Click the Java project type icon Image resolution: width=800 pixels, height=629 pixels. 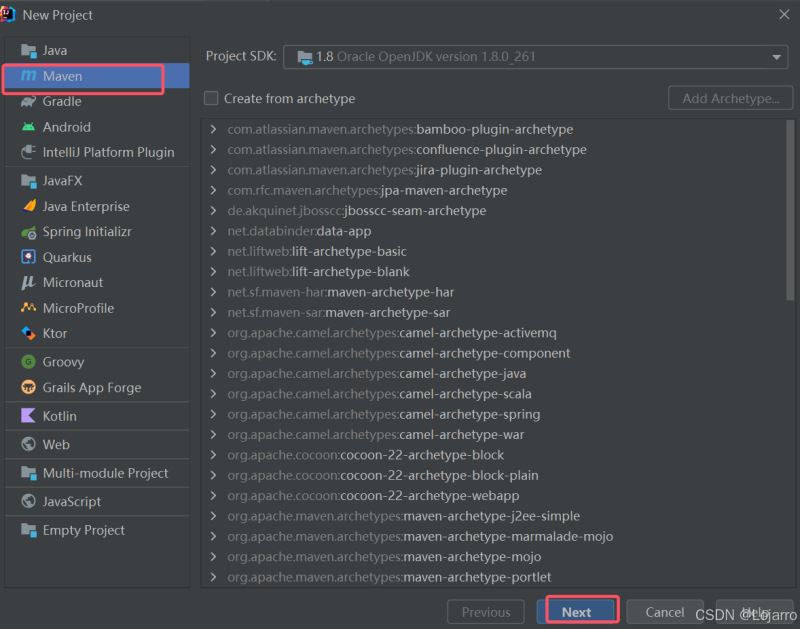pos(29,51)
